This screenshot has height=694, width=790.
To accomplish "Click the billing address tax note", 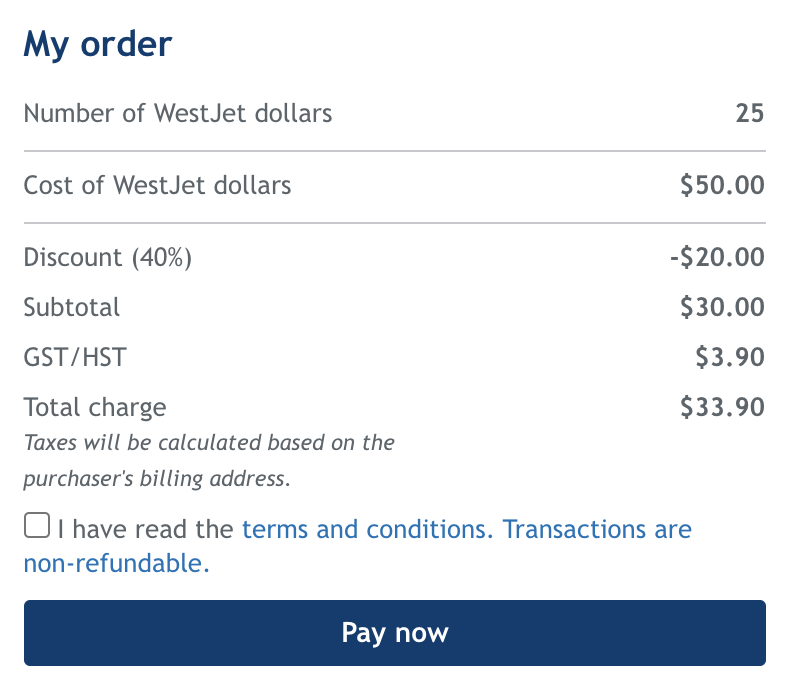I will point(208,460).
